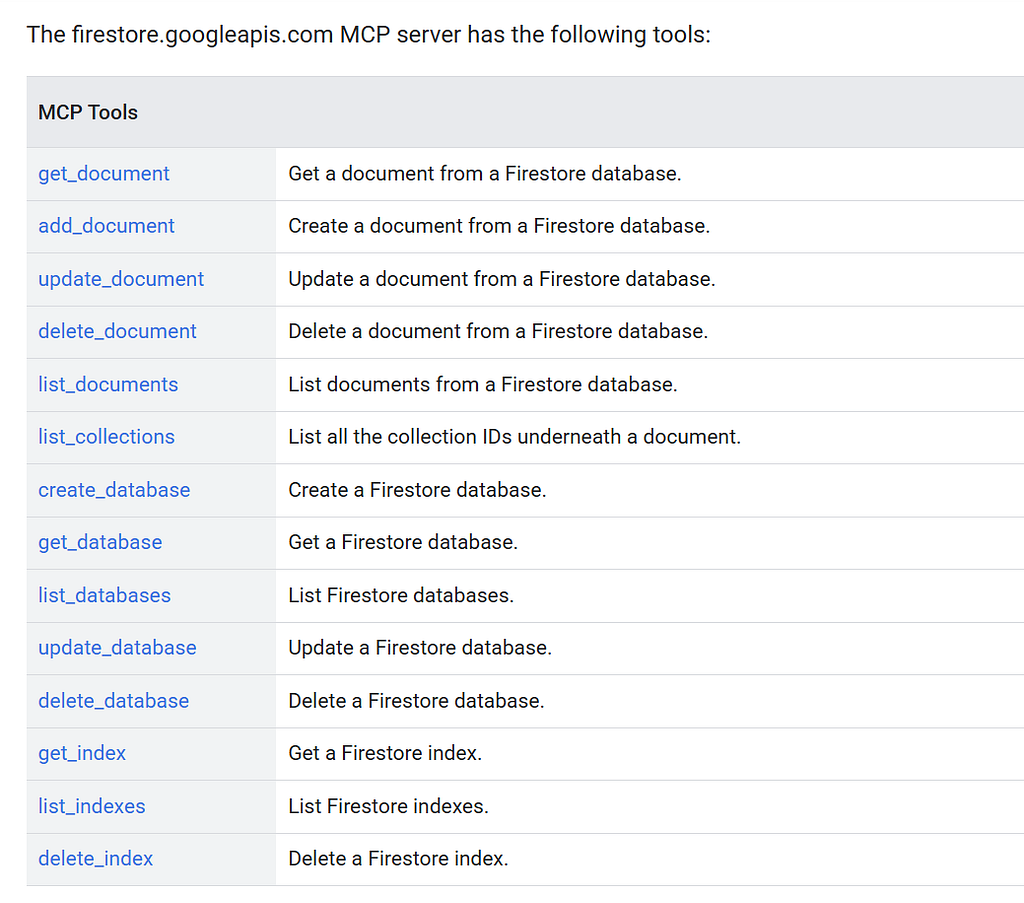Open the delete_document tool link
Image resolution: width=1024 pixels, height=903 pixels.
(x=117, y=332)
